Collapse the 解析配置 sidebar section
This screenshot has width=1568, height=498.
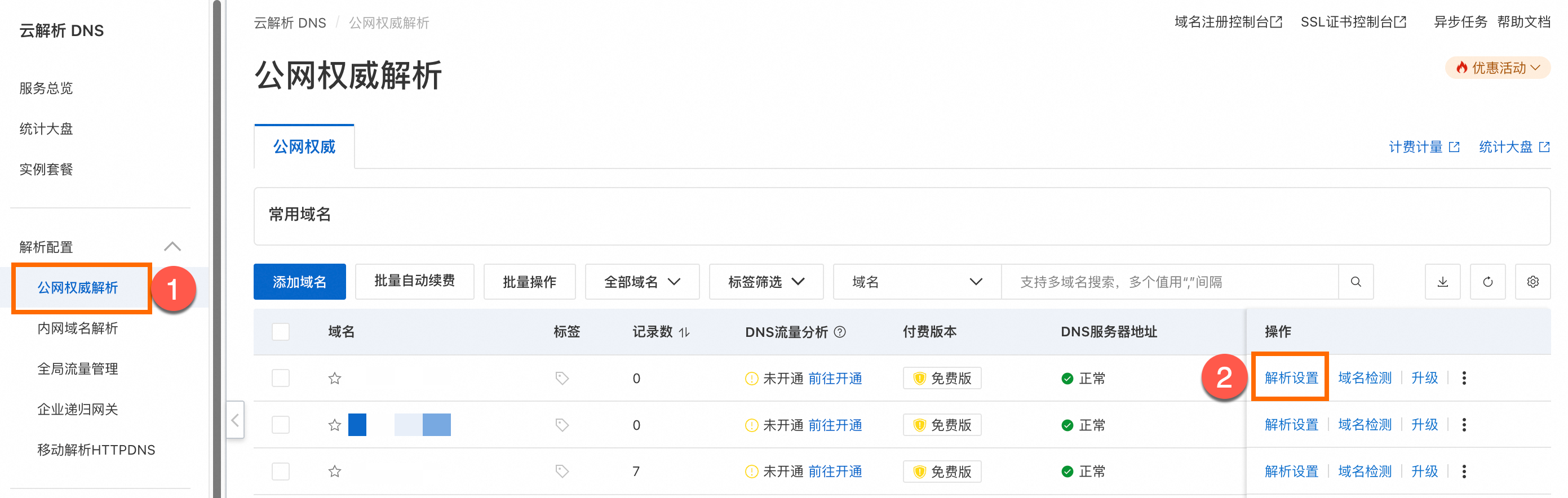point(172,247)
